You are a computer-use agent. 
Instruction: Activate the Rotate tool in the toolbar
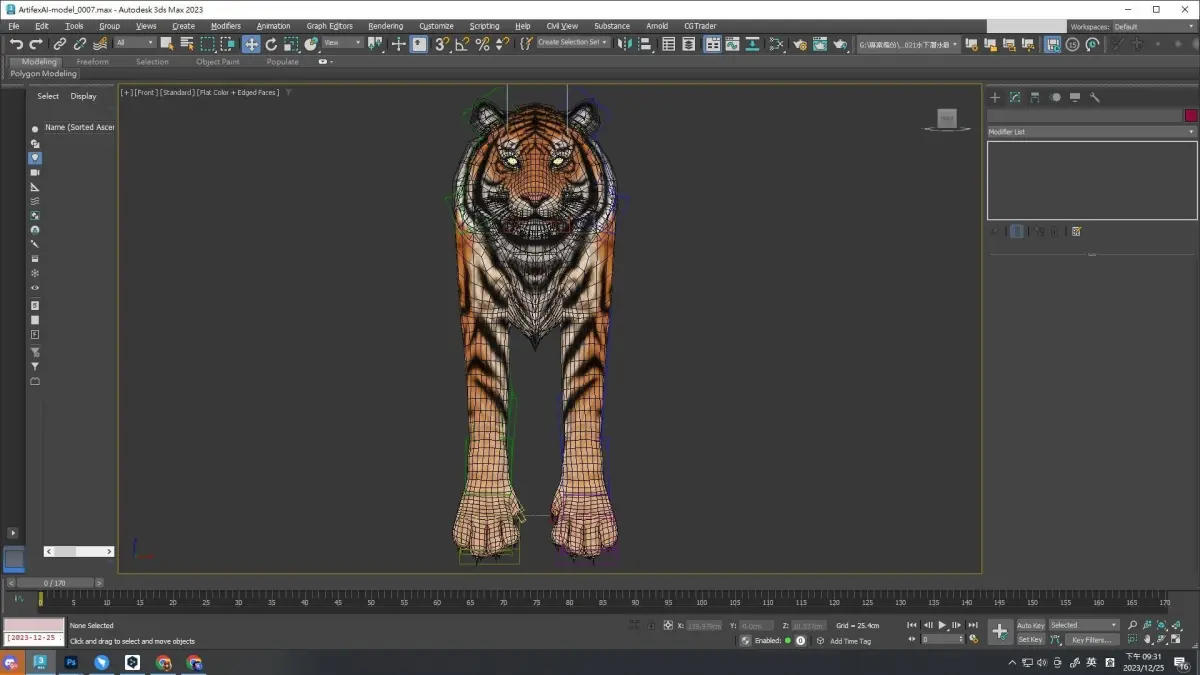click(x=271, y=44)
